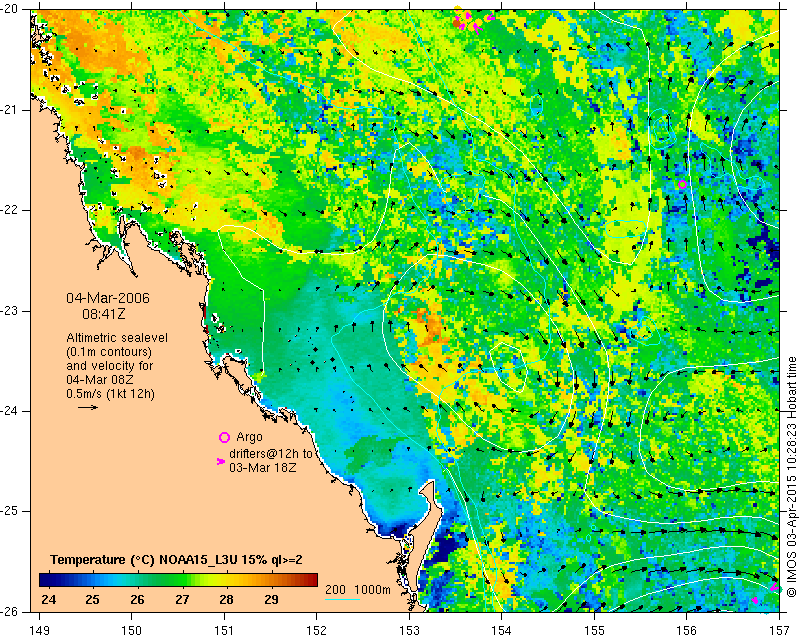800x640 pixels.
Task: Click the time label 08:41Z
Action: (104, 314)
